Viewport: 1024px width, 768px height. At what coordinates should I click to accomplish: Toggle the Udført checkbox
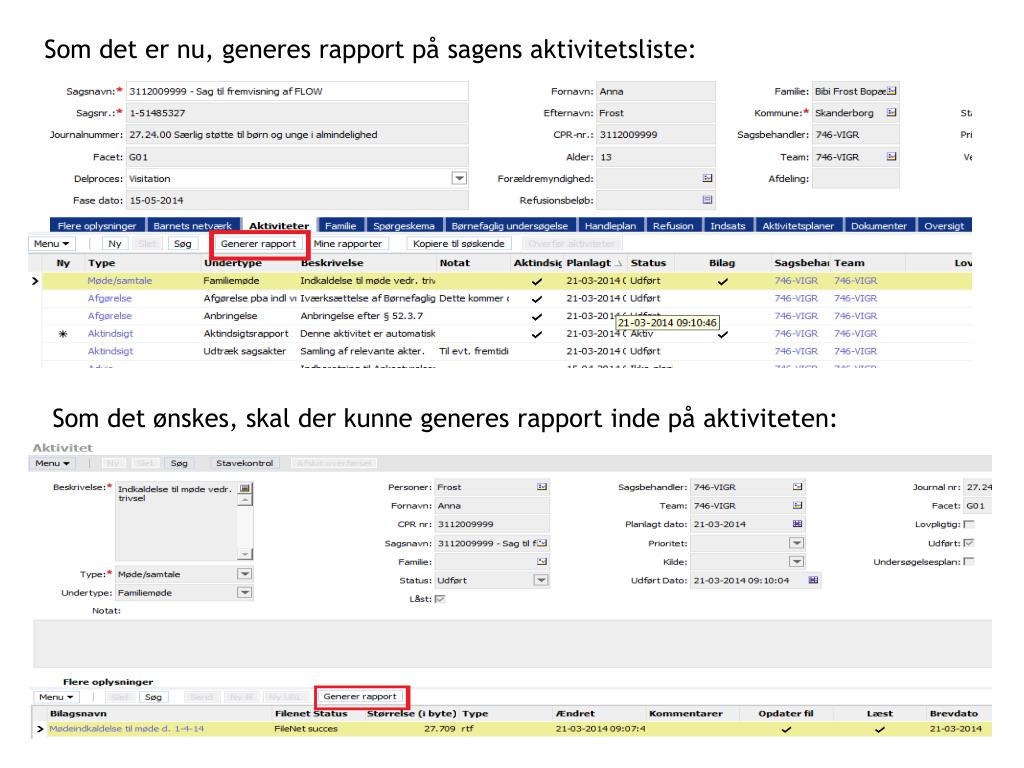(x=969, y=543)
